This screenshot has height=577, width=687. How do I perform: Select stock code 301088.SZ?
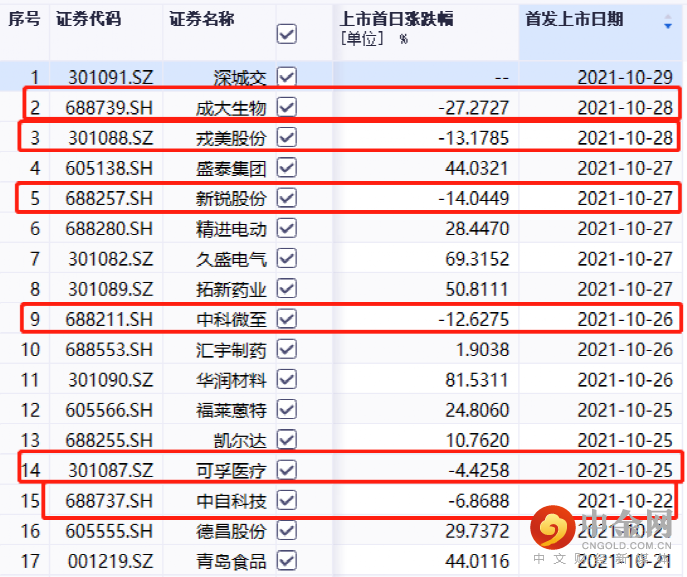(x=110, y=138)
